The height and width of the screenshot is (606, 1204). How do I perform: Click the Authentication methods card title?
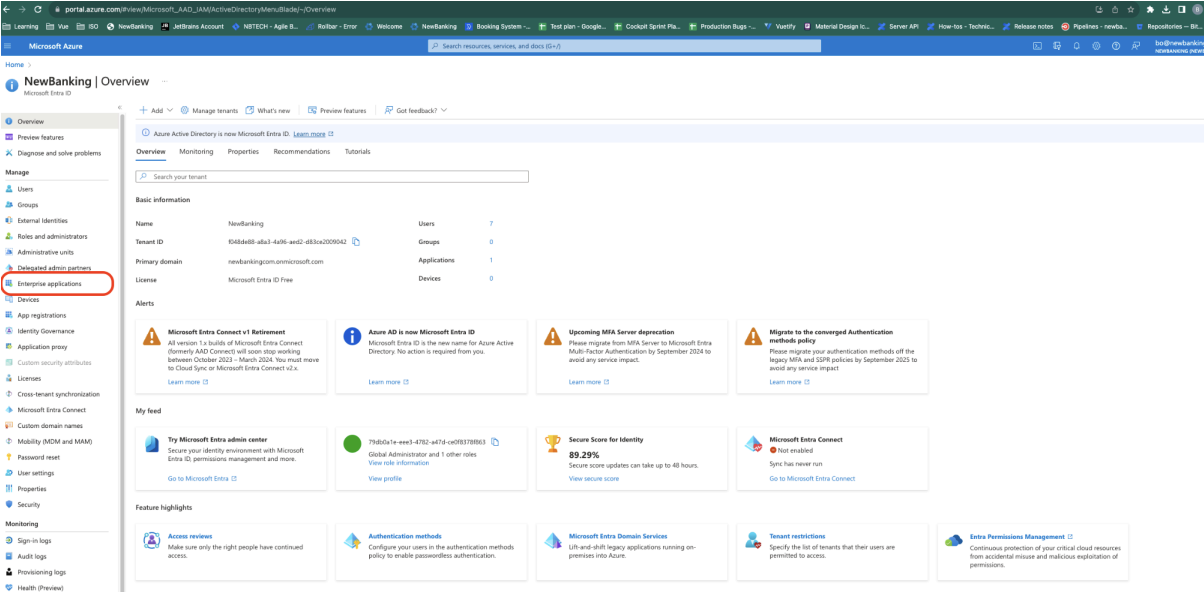(405, 536)
